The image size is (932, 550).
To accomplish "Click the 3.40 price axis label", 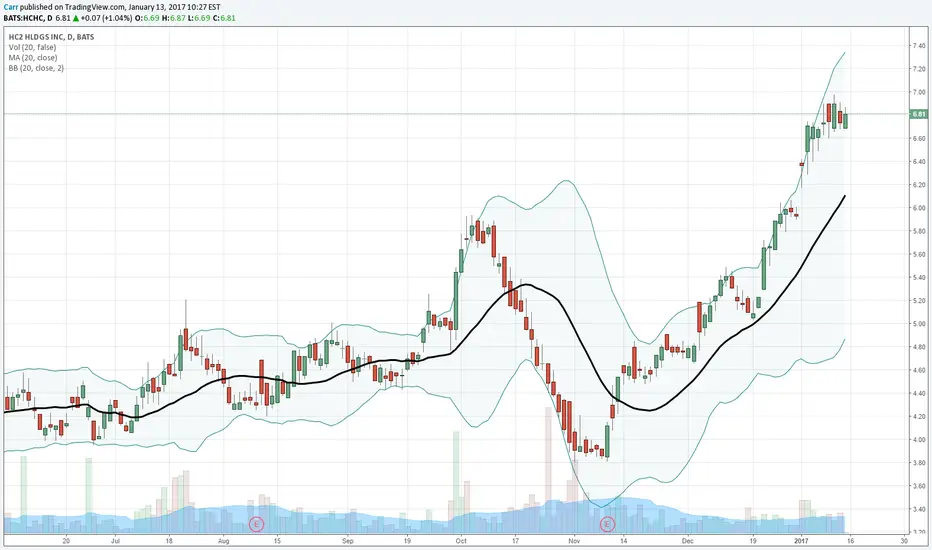I will point(918,510).
